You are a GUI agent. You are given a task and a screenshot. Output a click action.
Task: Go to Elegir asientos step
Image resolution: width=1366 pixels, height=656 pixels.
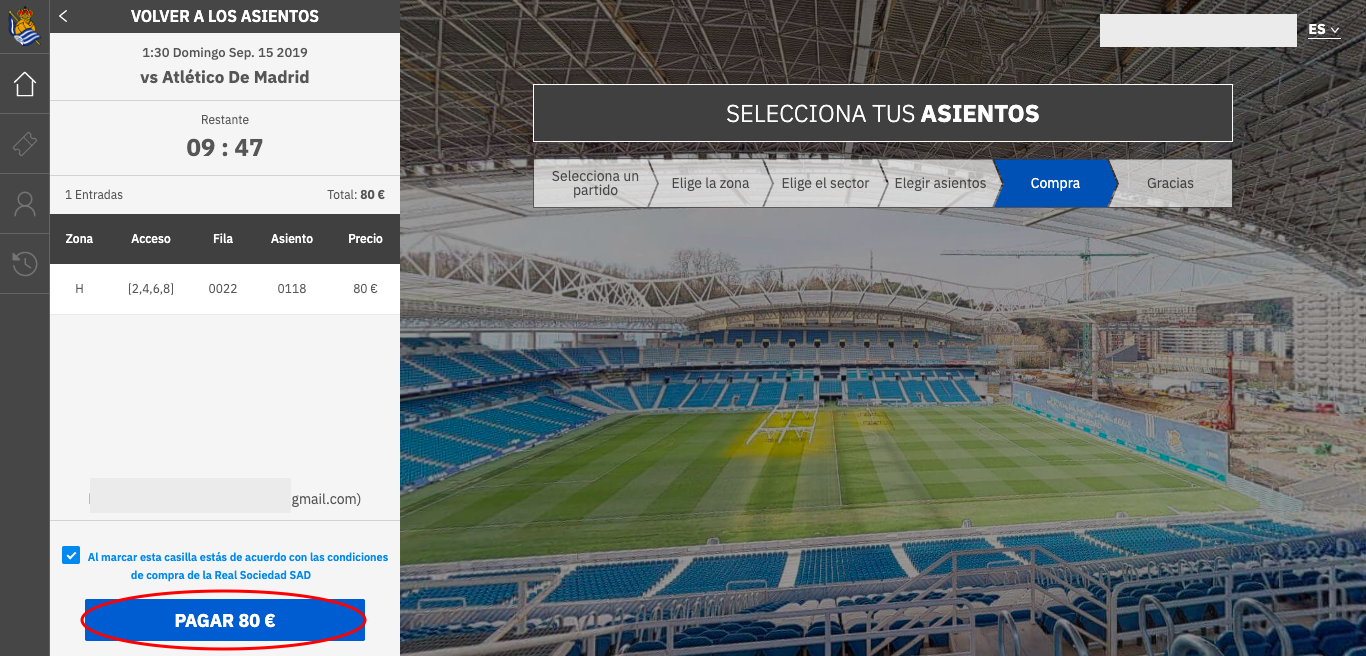click(x=940, y=183)
